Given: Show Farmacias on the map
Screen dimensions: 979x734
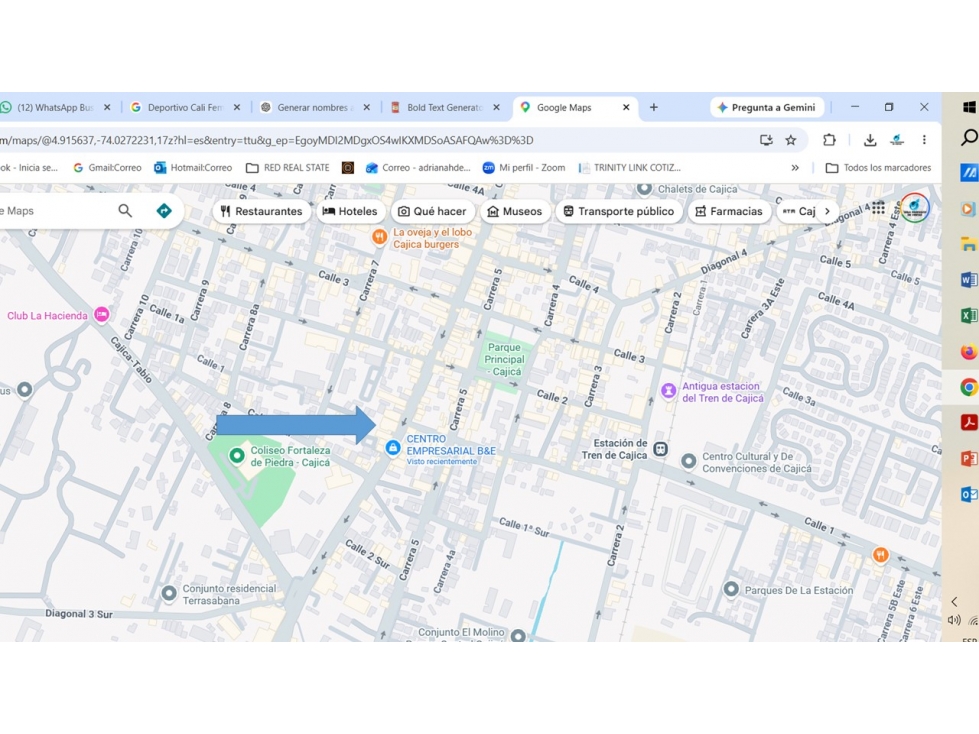Looking at the screenshot, I should (x=729, y=211).
